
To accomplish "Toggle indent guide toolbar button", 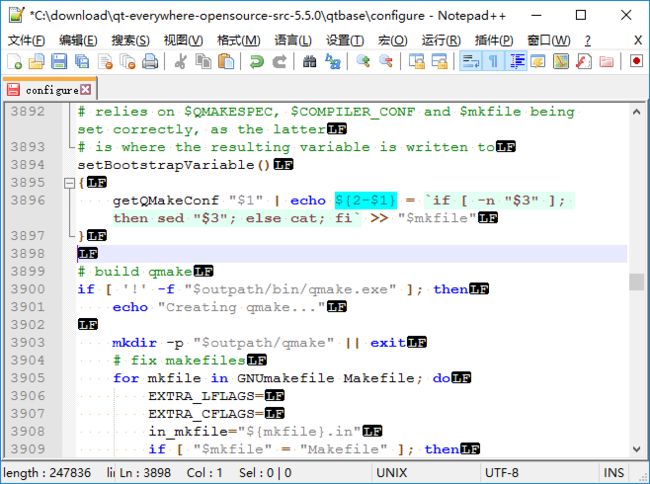I will tap(516, 61).
